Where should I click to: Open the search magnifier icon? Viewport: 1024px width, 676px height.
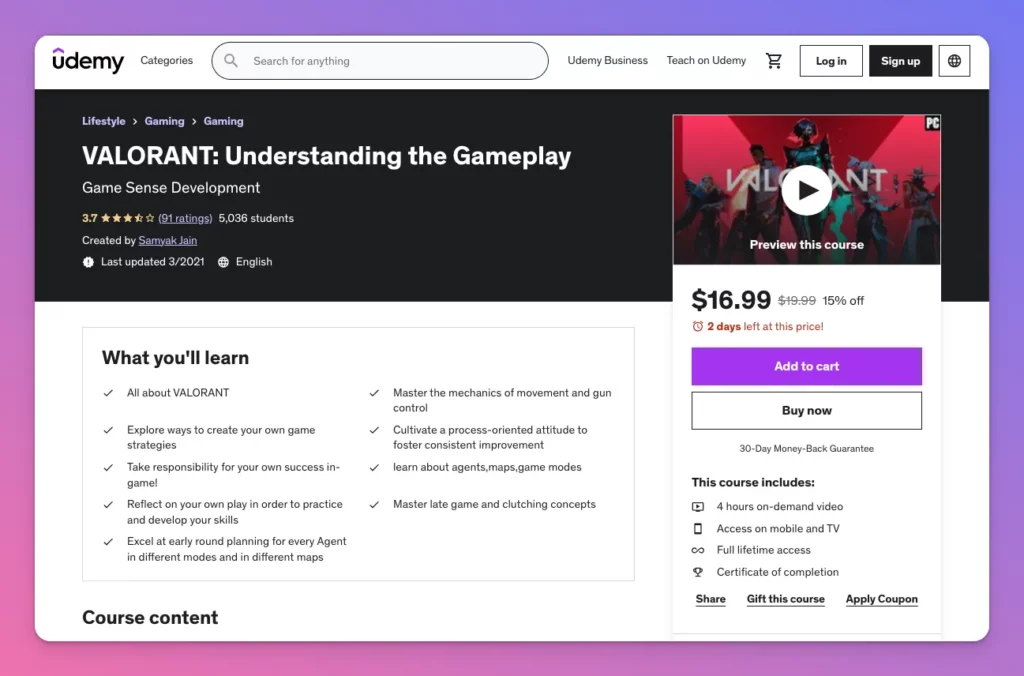coord(231,60)
